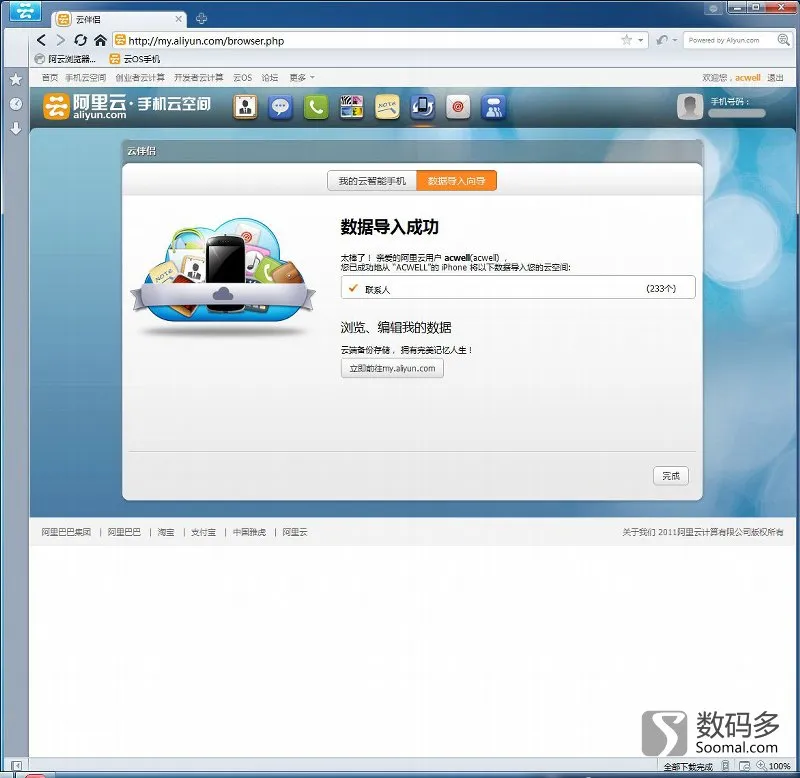This screenshot has width=800, height=778.
Task: Open the 阿云浏览器 bookmark
Action: (x=65, y=59)
